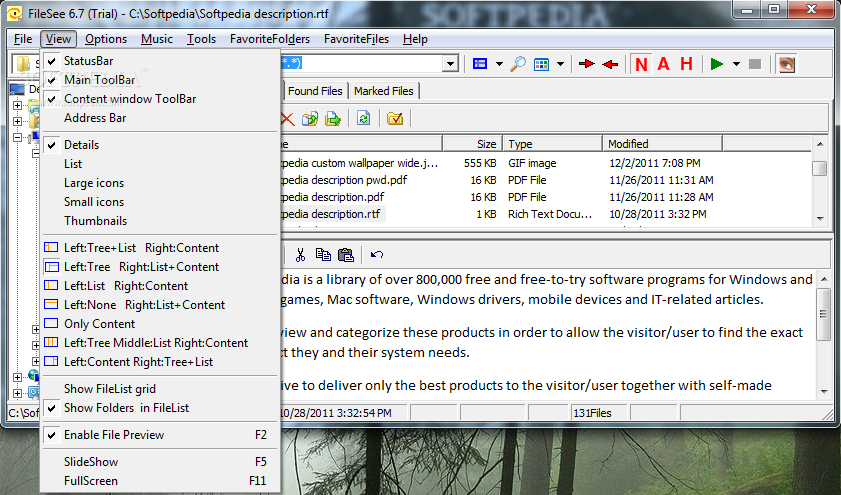
Task: Click the copy-to-folder icon
Action: (x=310, y=119)
